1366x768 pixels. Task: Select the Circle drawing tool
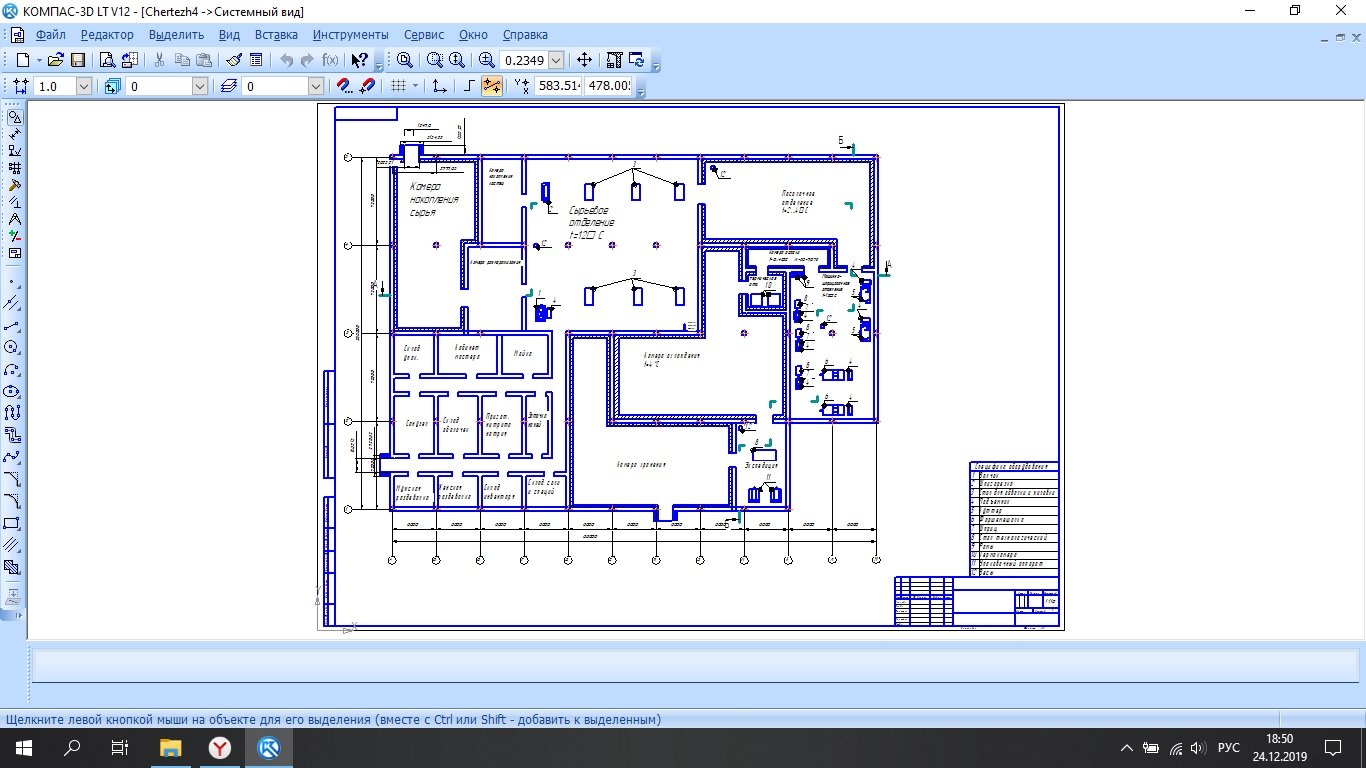pyautogui.click(x=13, y=347)
